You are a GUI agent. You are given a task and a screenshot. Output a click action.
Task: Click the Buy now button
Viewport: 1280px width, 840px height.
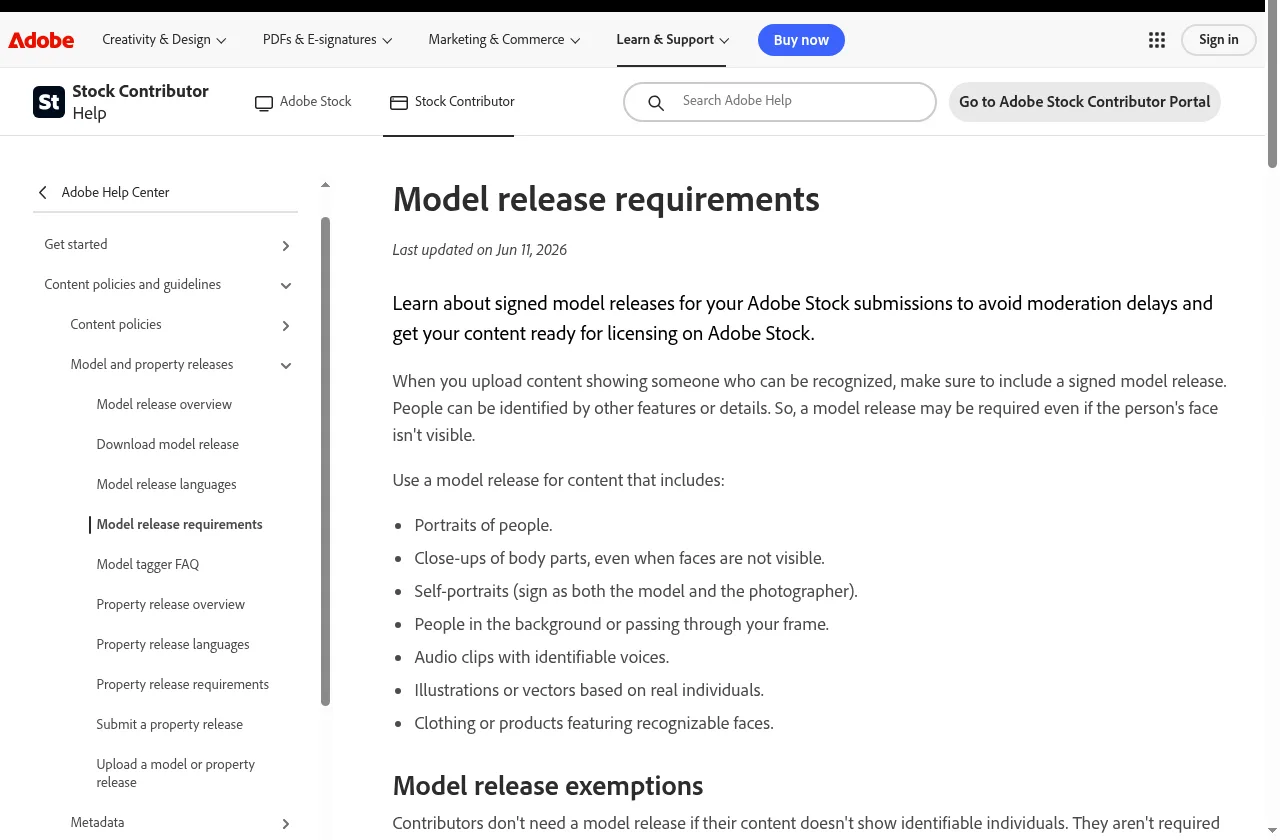[801, 40]
